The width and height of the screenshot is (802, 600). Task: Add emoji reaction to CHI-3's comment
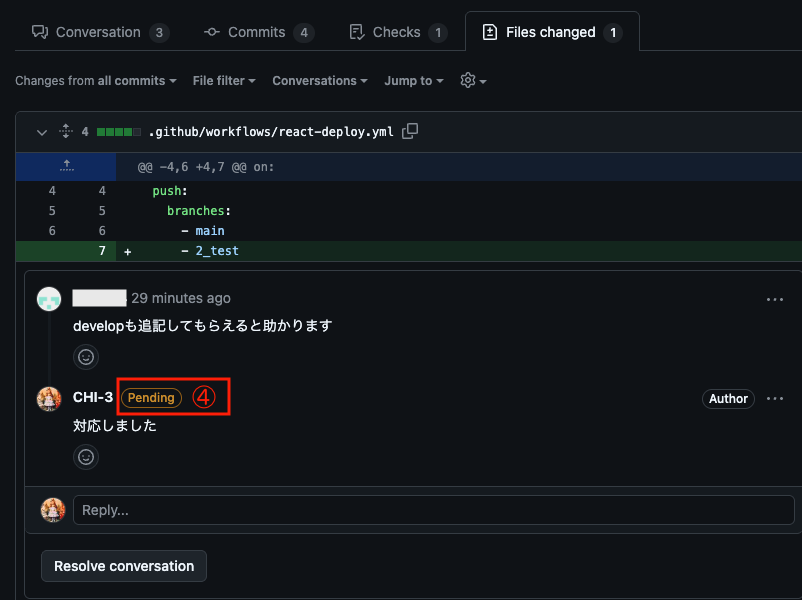point(86,457)
